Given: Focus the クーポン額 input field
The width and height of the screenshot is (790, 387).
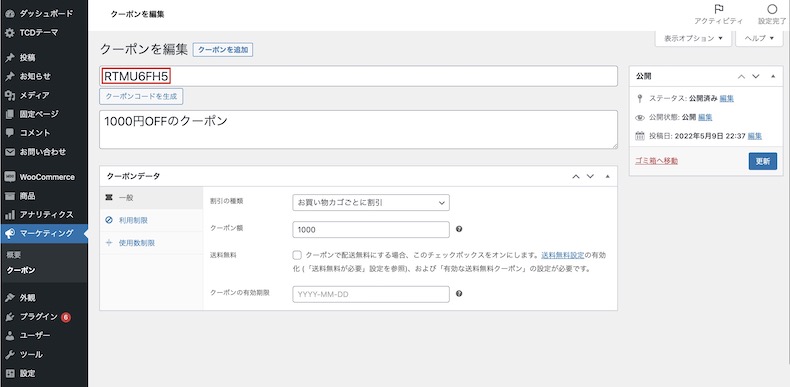Looking at the screenshot, I should pos(371,229).
